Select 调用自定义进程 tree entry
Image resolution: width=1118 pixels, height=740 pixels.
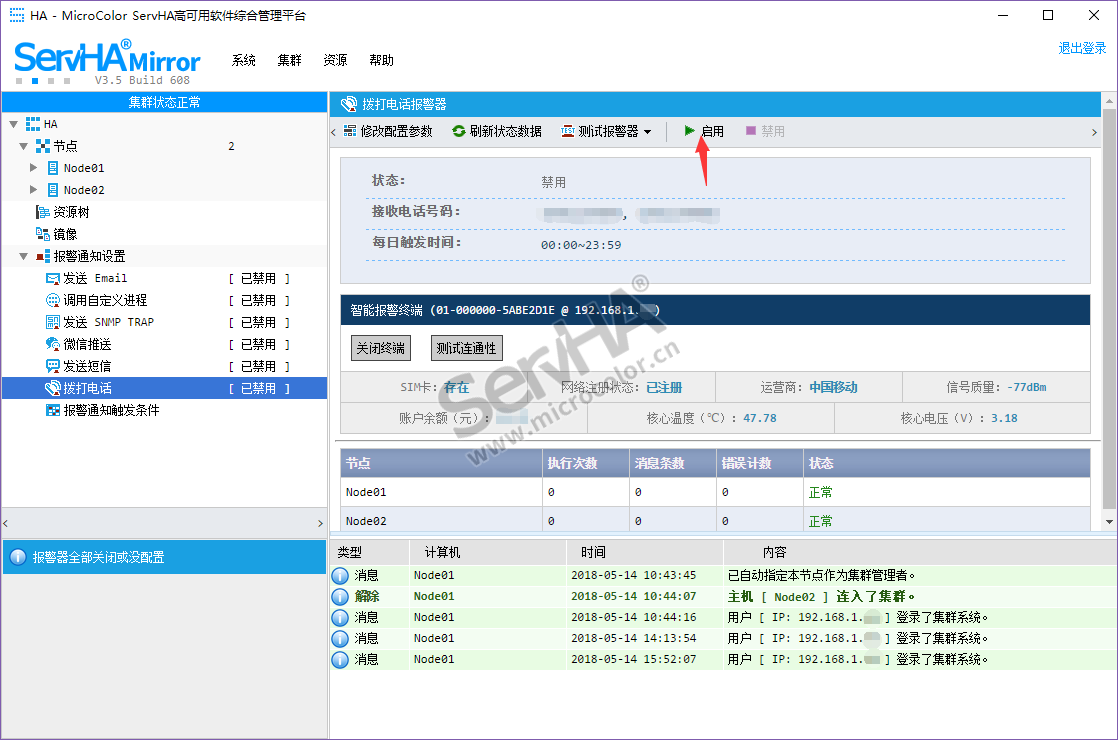[x=105, y=300]
